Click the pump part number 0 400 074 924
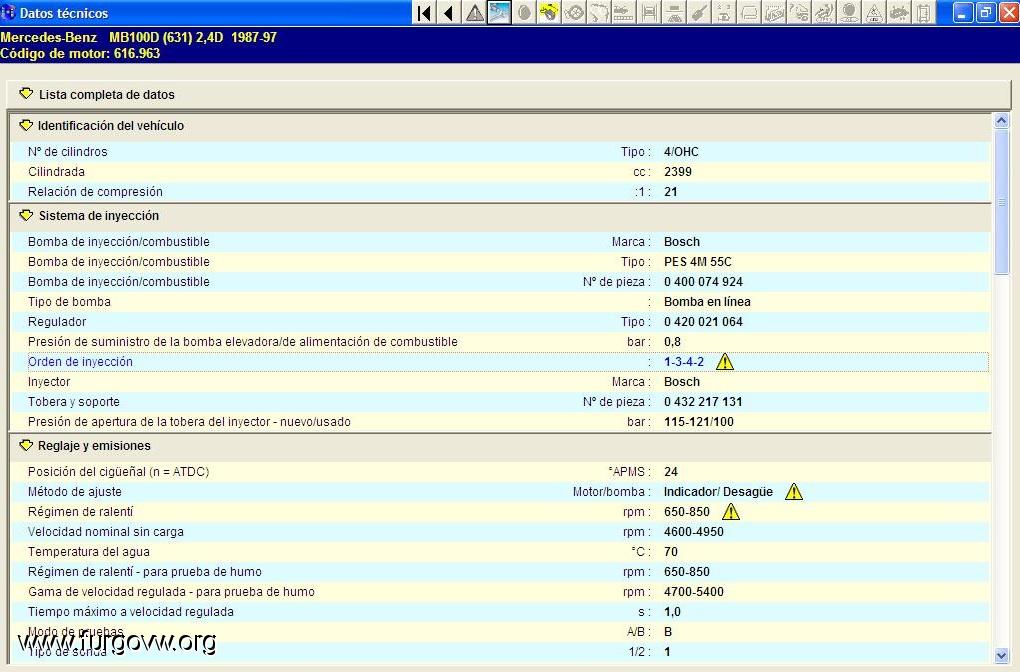 (x=703, y=282)
